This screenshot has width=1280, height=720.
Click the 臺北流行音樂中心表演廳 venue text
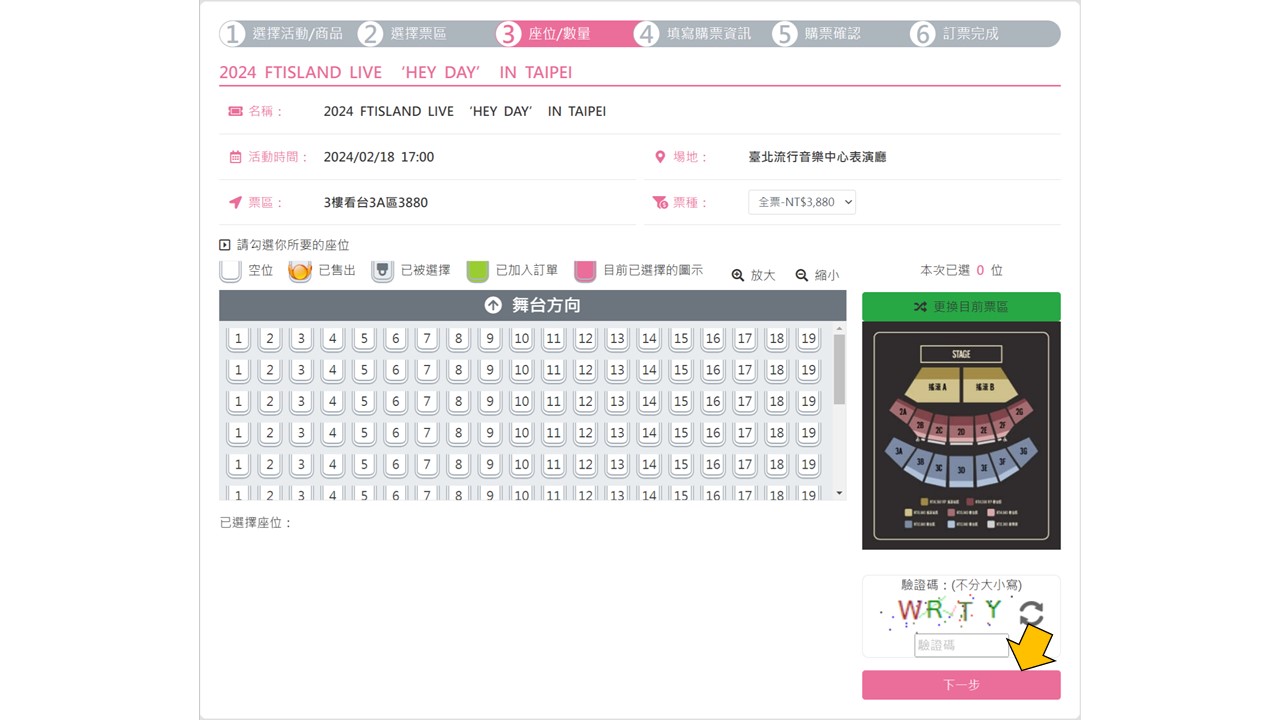(817, 157)
